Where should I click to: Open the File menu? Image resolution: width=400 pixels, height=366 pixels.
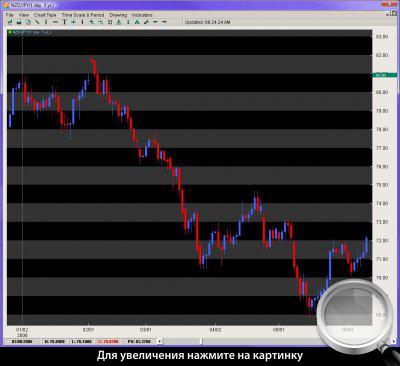(10, 15)
